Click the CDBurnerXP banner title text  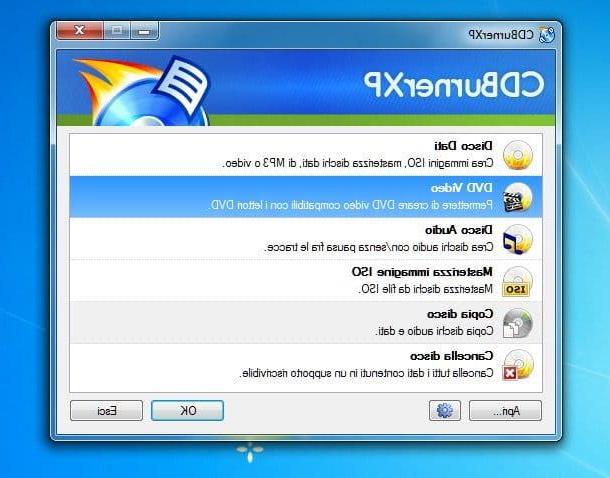(454, 84)
